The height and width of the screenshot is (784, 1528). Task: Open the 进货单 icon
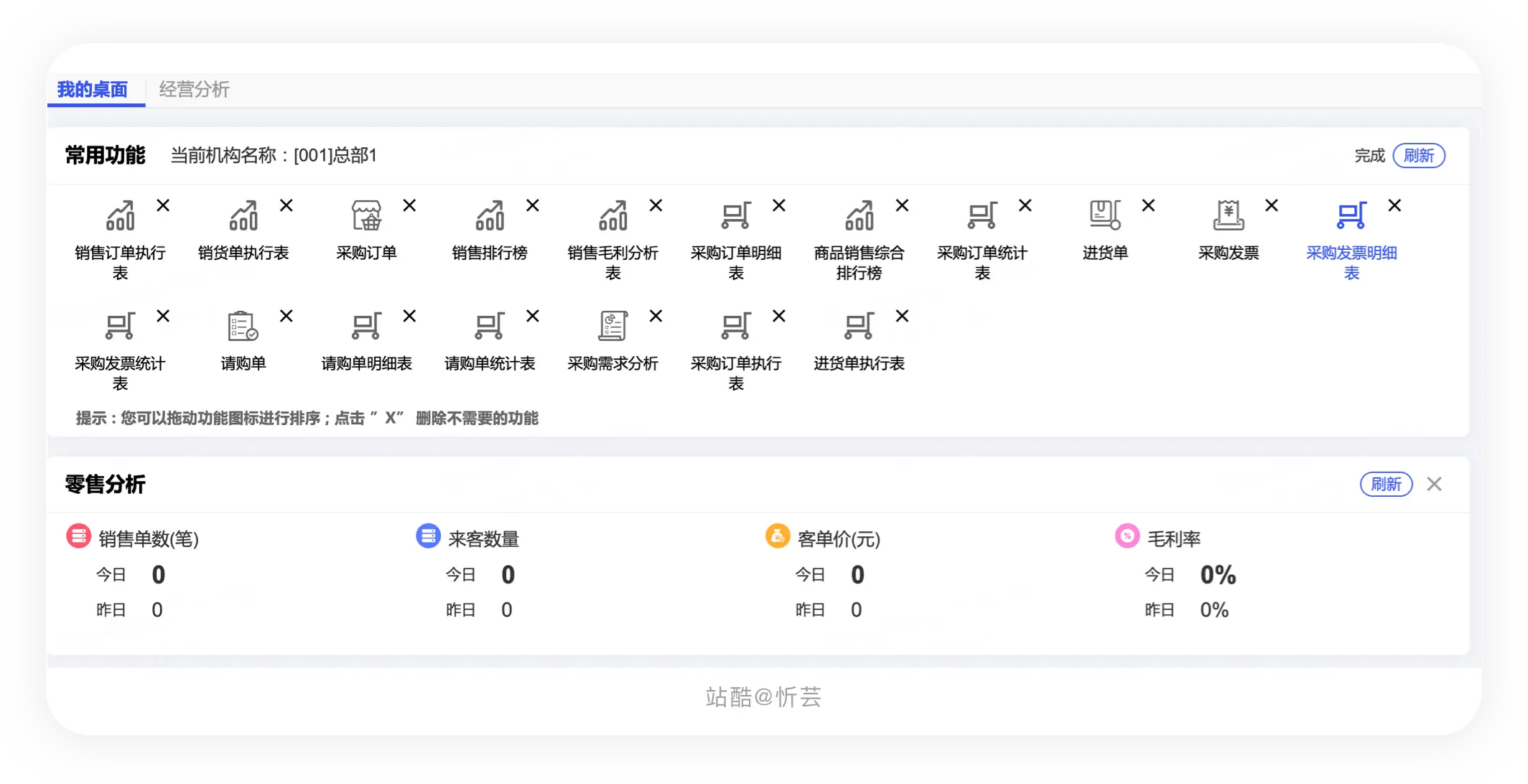pyautogui.click(x=1106, y=215)
